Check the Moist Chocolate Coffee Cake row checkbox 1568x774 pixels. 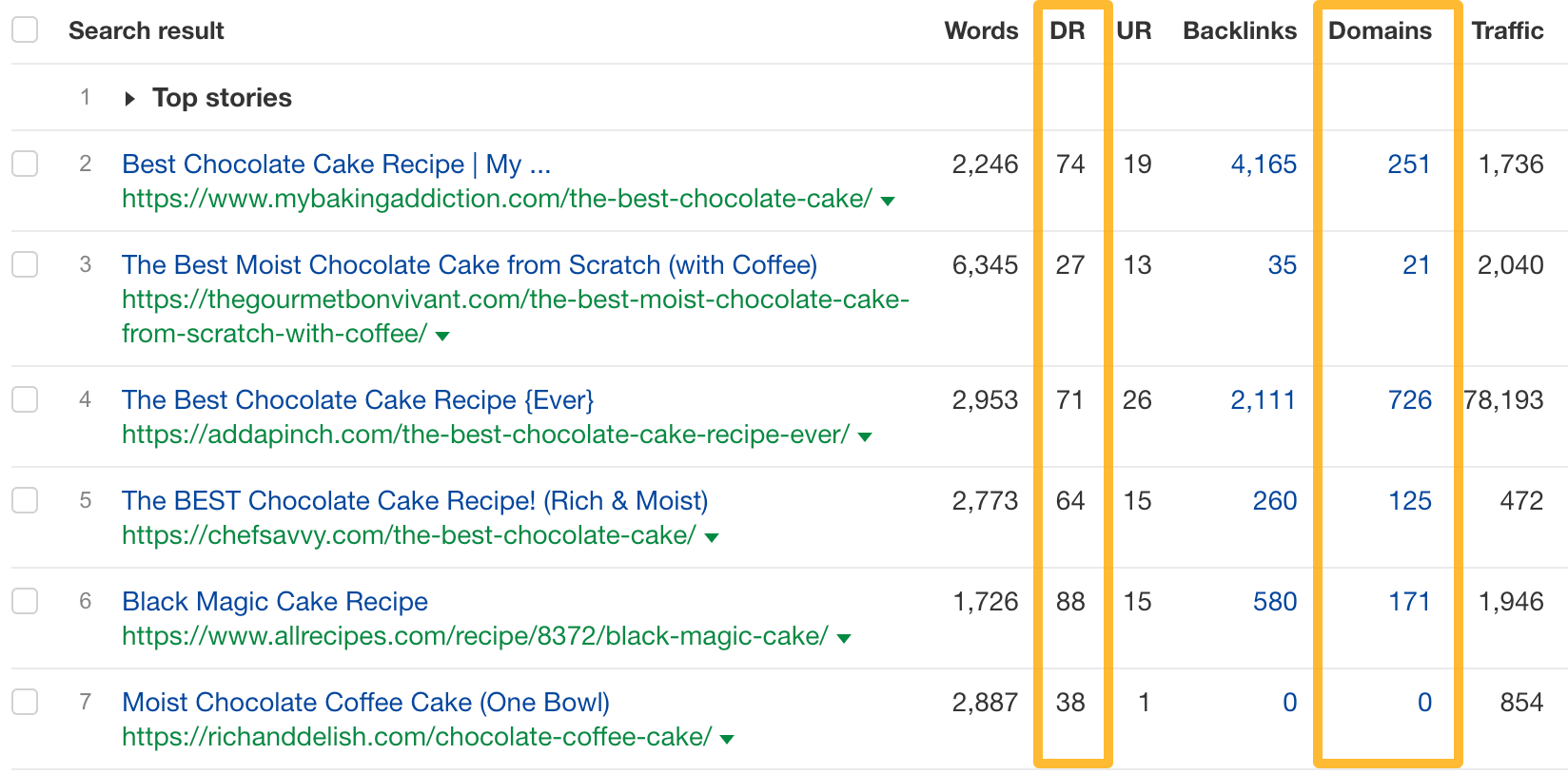pyautogui.click(x=25, y=702)
